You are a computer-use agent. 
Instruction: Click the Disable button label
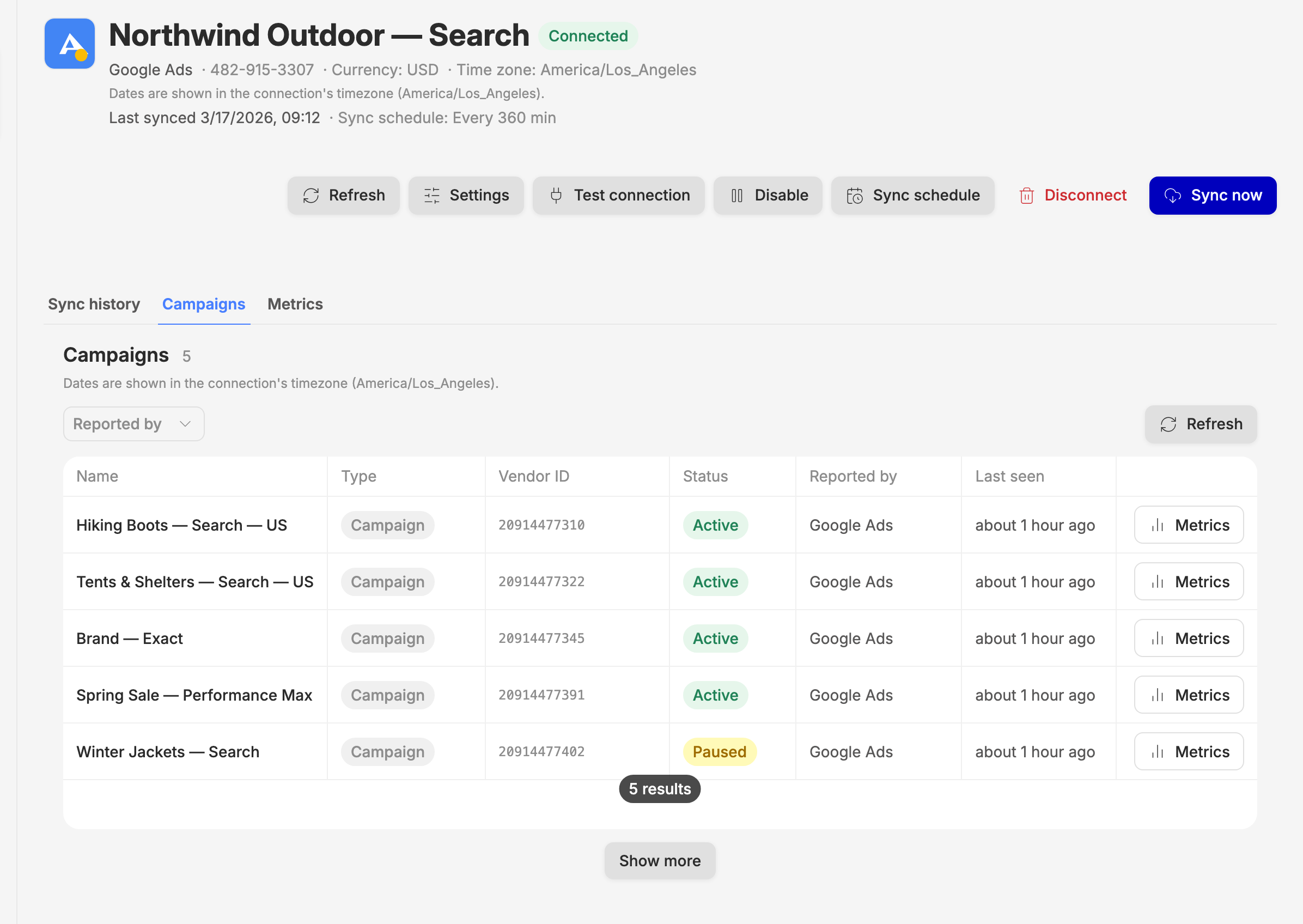pos(781,195)
